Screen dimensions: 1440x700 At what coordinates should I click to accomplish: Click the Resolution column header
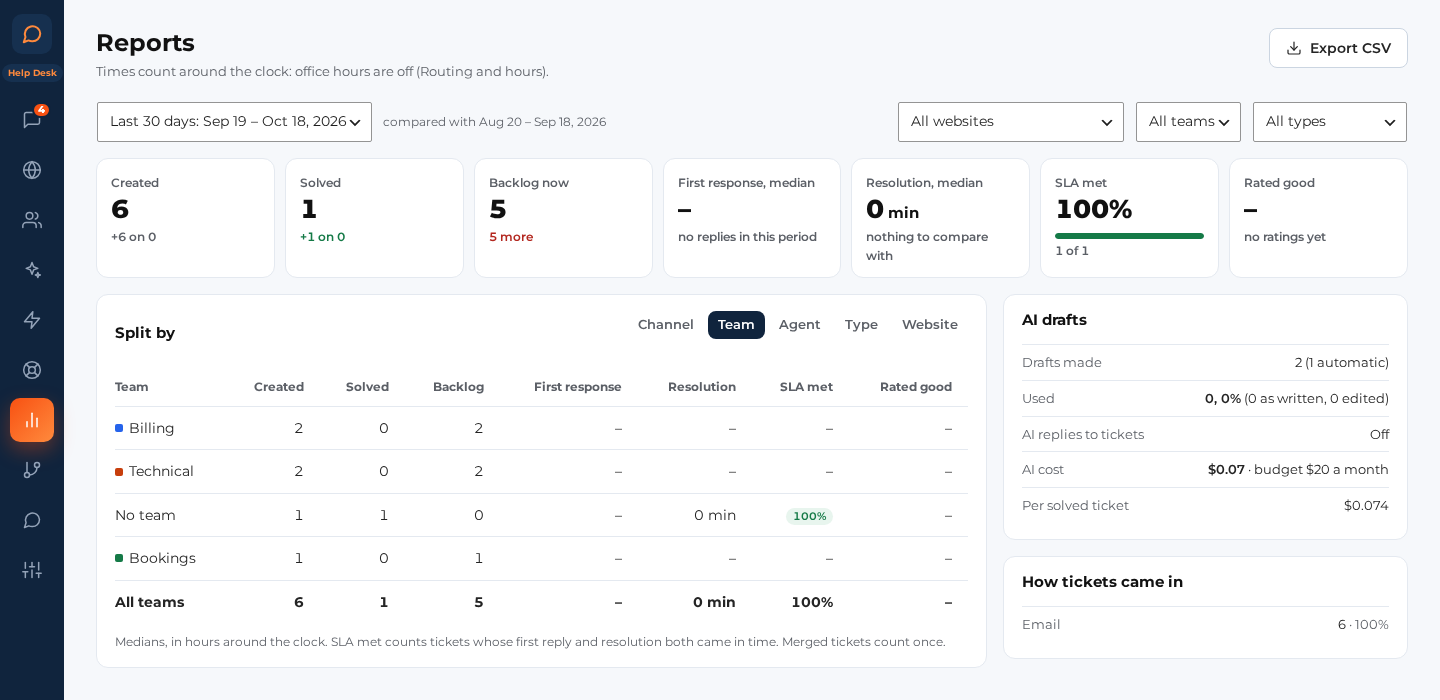pyautogui.click(x=702, y=387)
